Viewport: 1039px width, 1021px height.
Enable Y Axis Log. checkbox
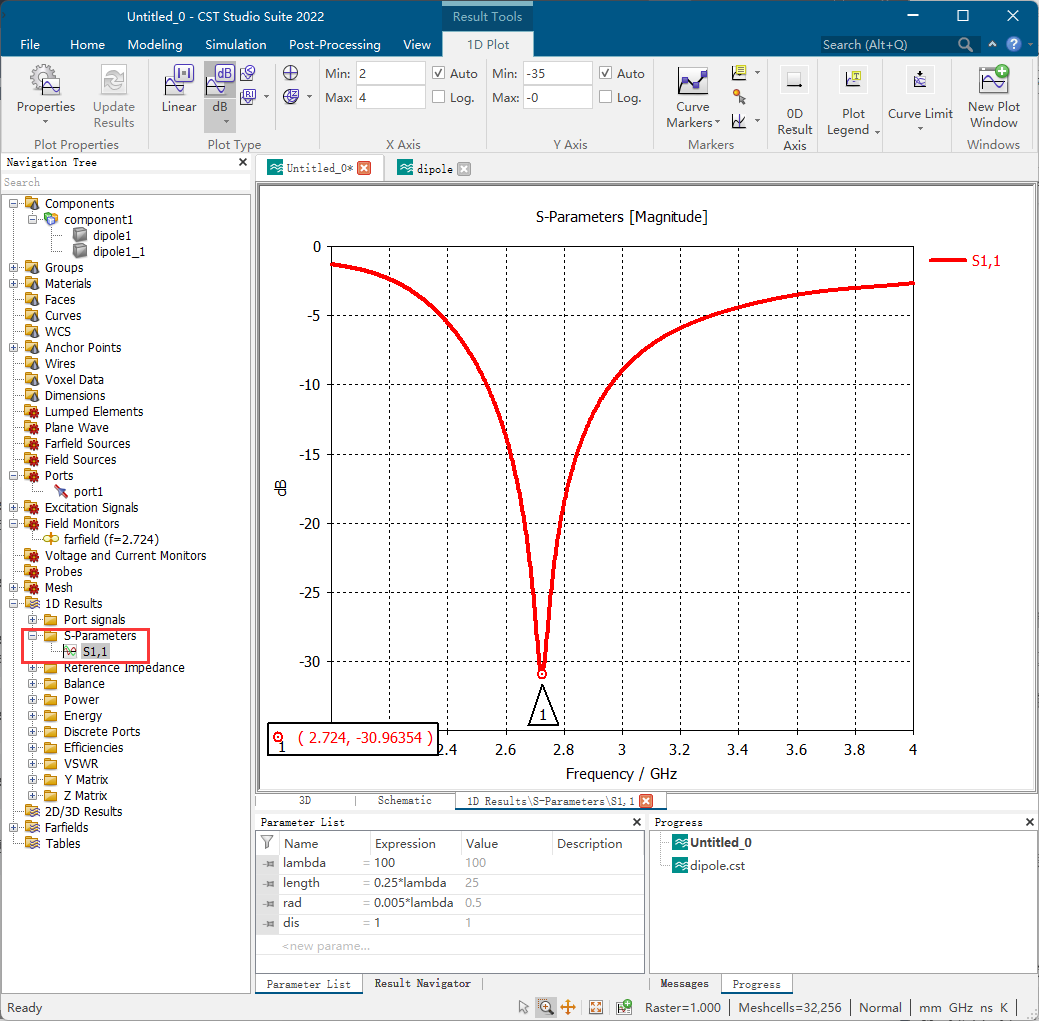click(605, 97)
